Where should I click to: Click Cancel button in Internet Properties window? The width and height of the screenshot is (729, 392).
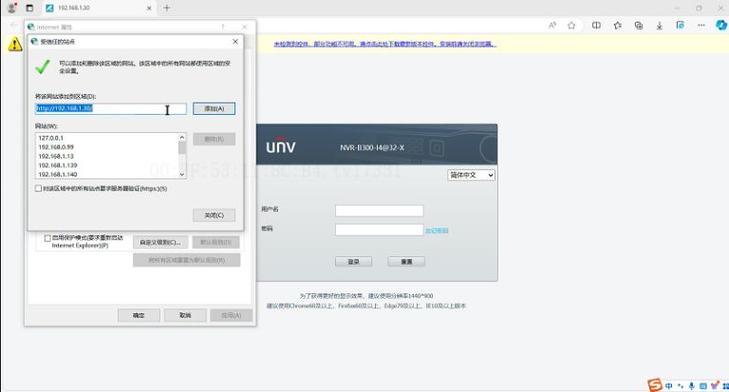185,315
